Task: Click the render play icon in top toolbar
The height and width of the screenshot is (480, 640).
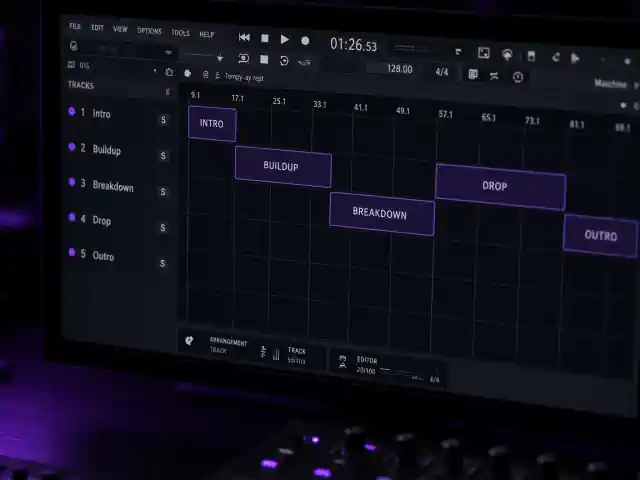Action: (575, 58)
